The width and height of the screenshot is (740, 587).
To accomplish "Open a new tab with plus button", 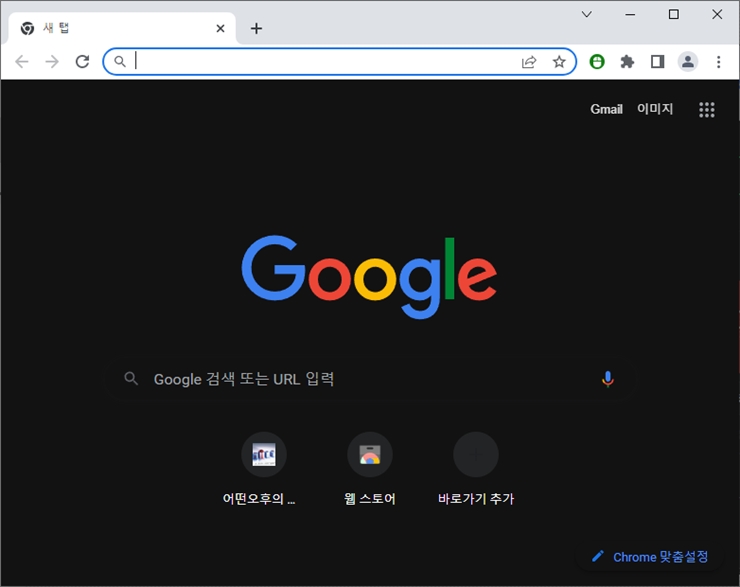I will pyautogui.click(x=256, y=28).
